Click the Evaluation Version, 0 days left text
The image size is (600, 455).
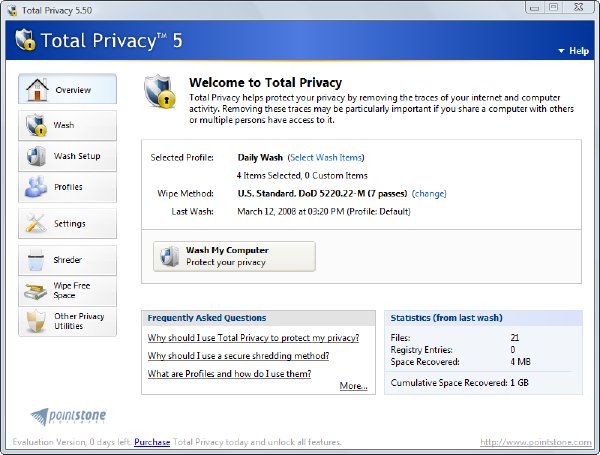click(x=72, y=442)
